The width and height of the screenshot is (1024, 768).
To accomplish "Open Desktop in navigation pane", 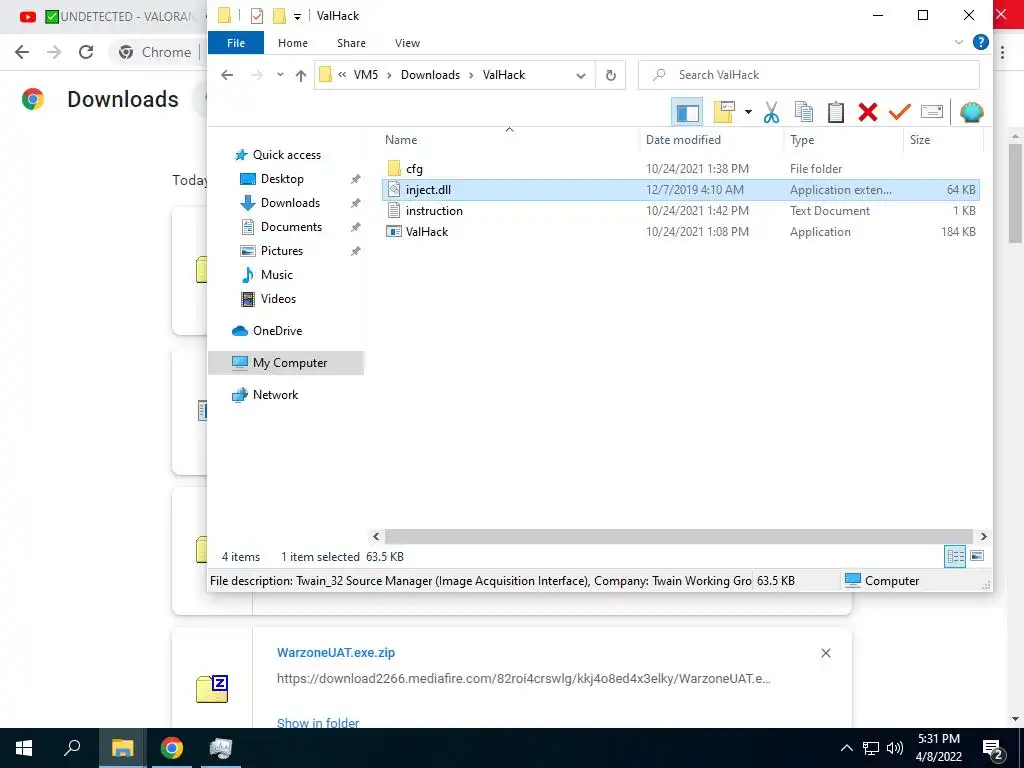I will (x=282, y=179).
